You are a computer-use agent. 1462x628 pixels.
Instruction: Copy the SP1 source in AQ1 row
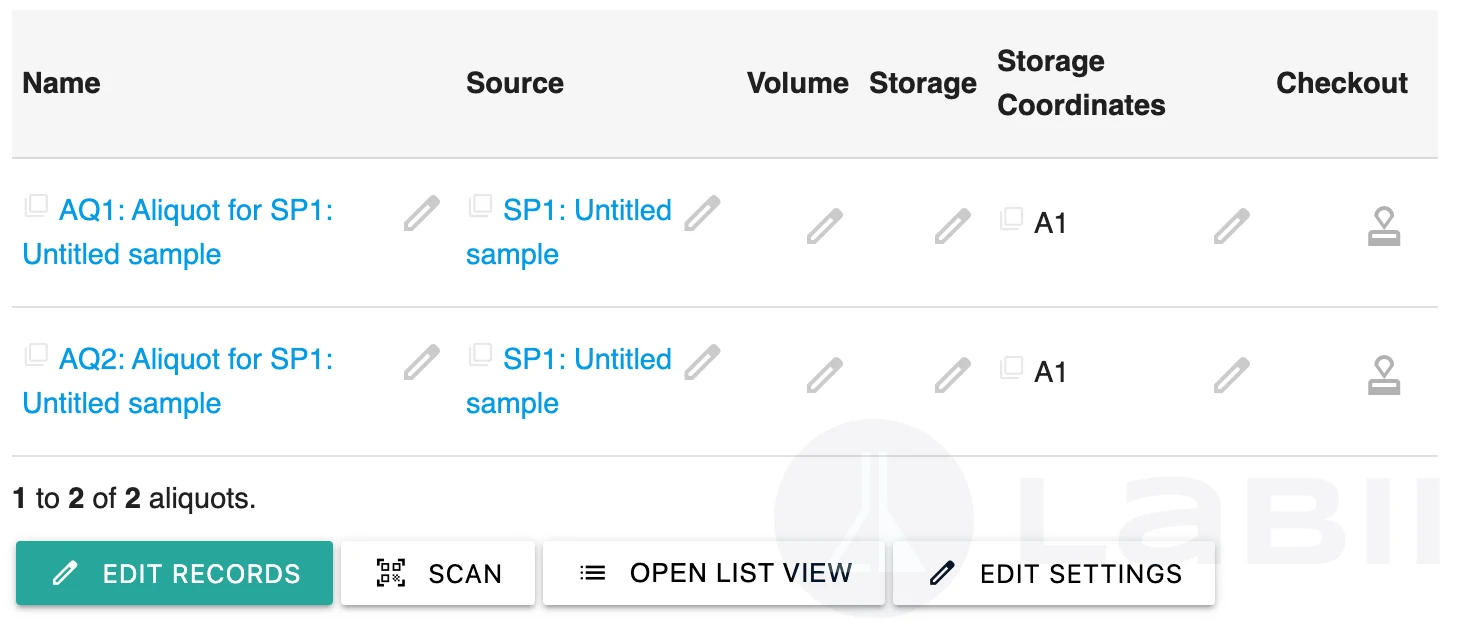[x=480, y=207]
